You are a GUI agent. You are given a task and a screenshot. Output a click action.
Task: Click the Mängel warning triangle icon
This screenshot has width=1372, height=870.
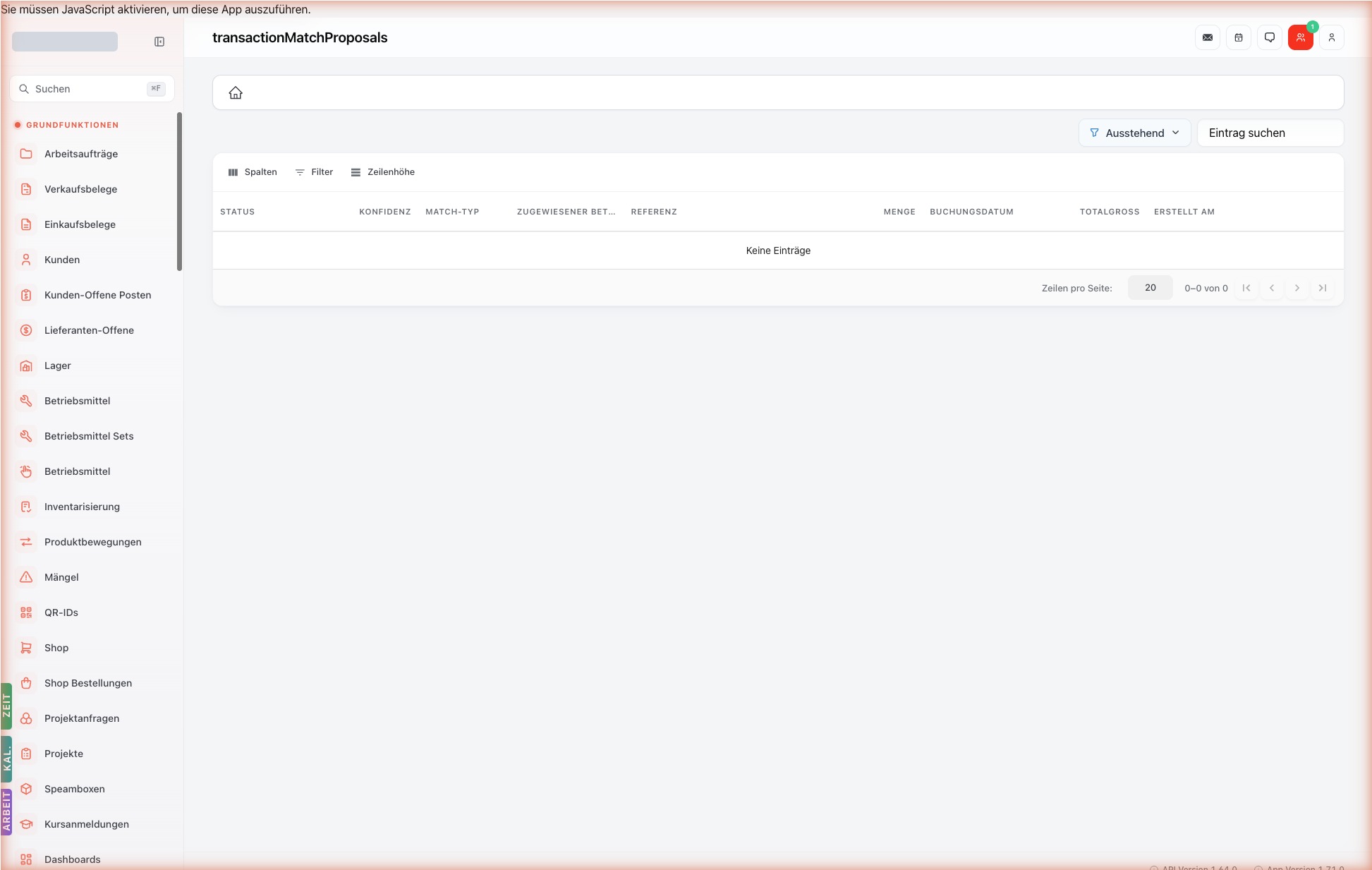point(26,577)
